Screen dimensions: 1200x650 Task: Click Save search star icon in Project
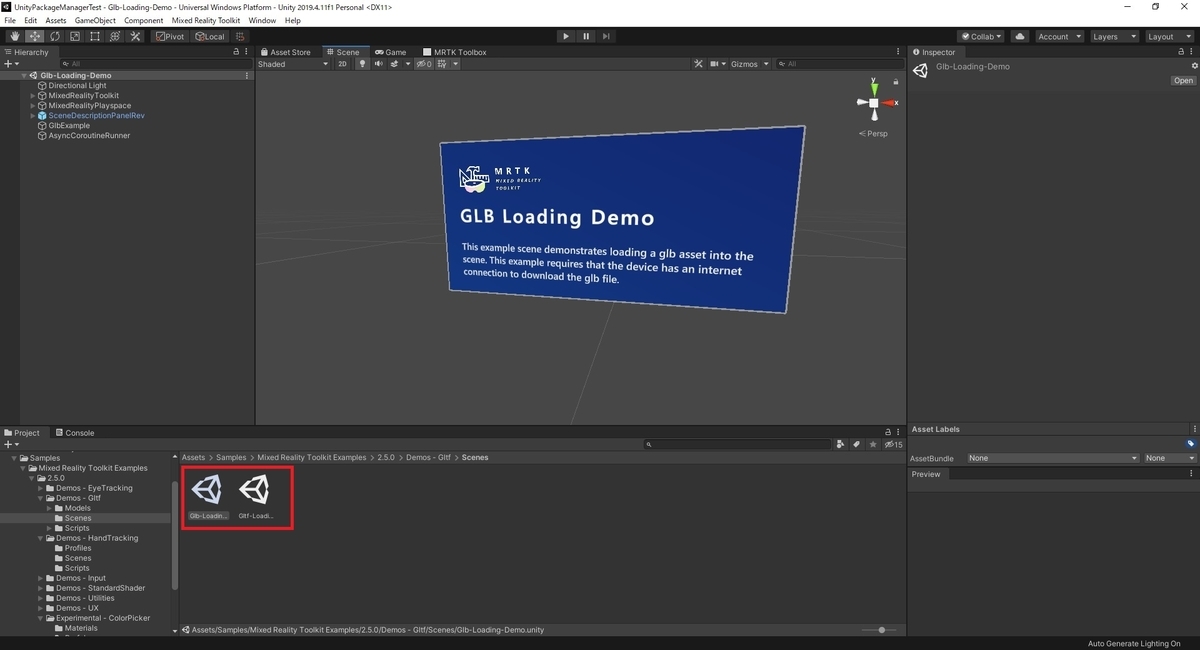point(873,444)
